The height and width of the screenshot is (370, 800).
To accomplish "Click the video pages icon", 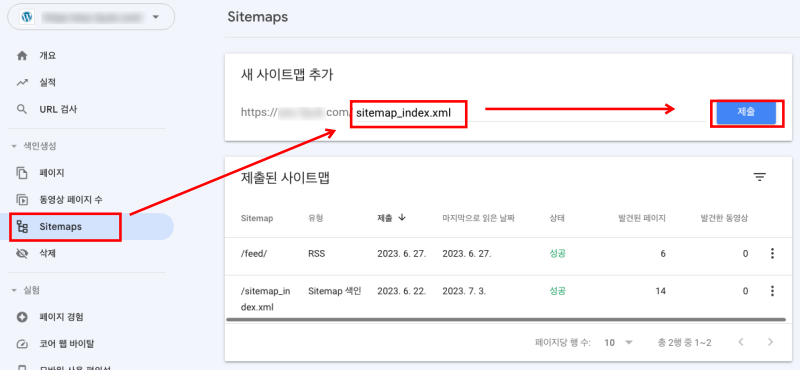I will tap(22, 200).
